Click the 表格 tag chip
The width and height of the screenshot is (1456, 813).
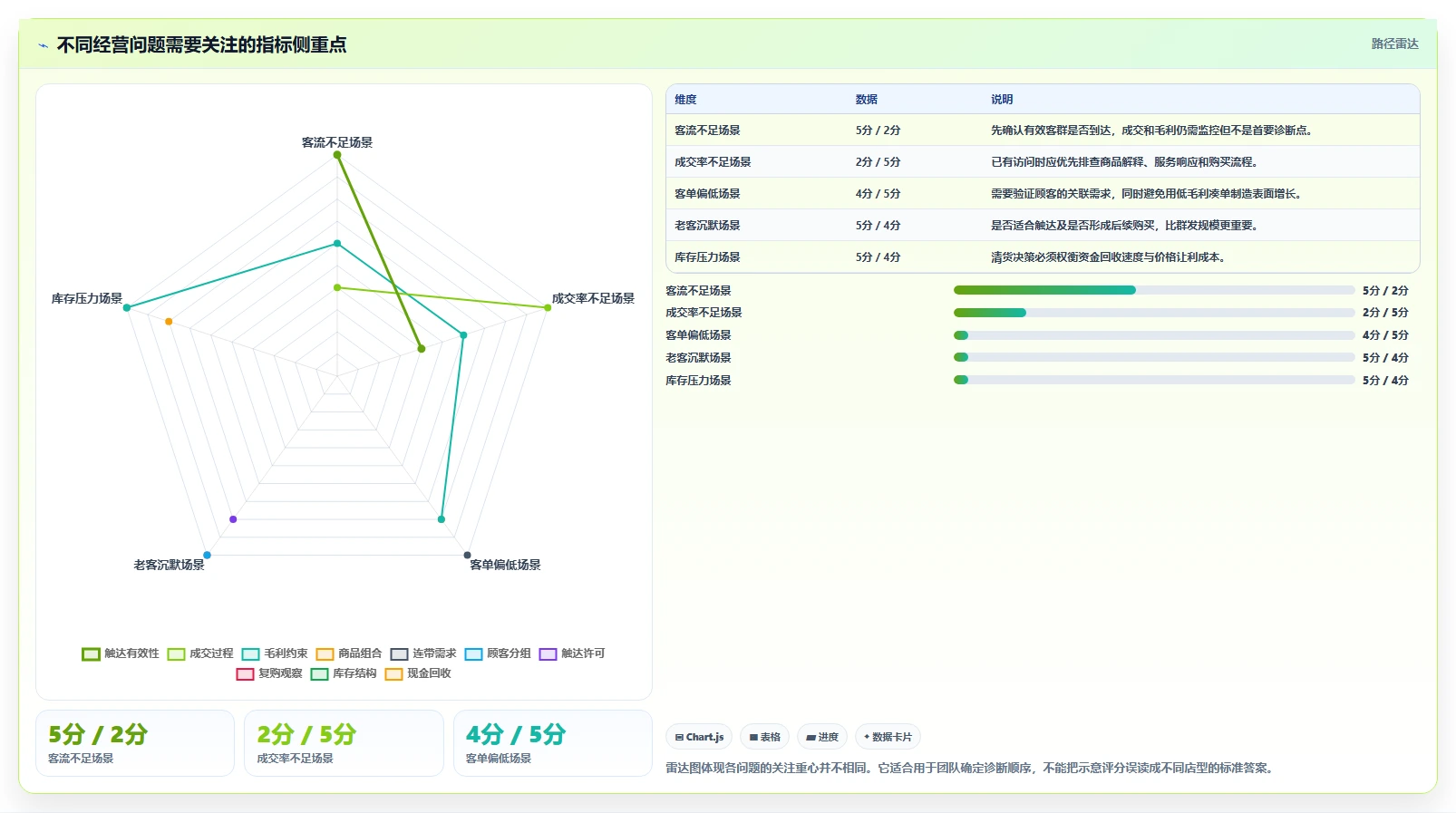coord(765,737)
